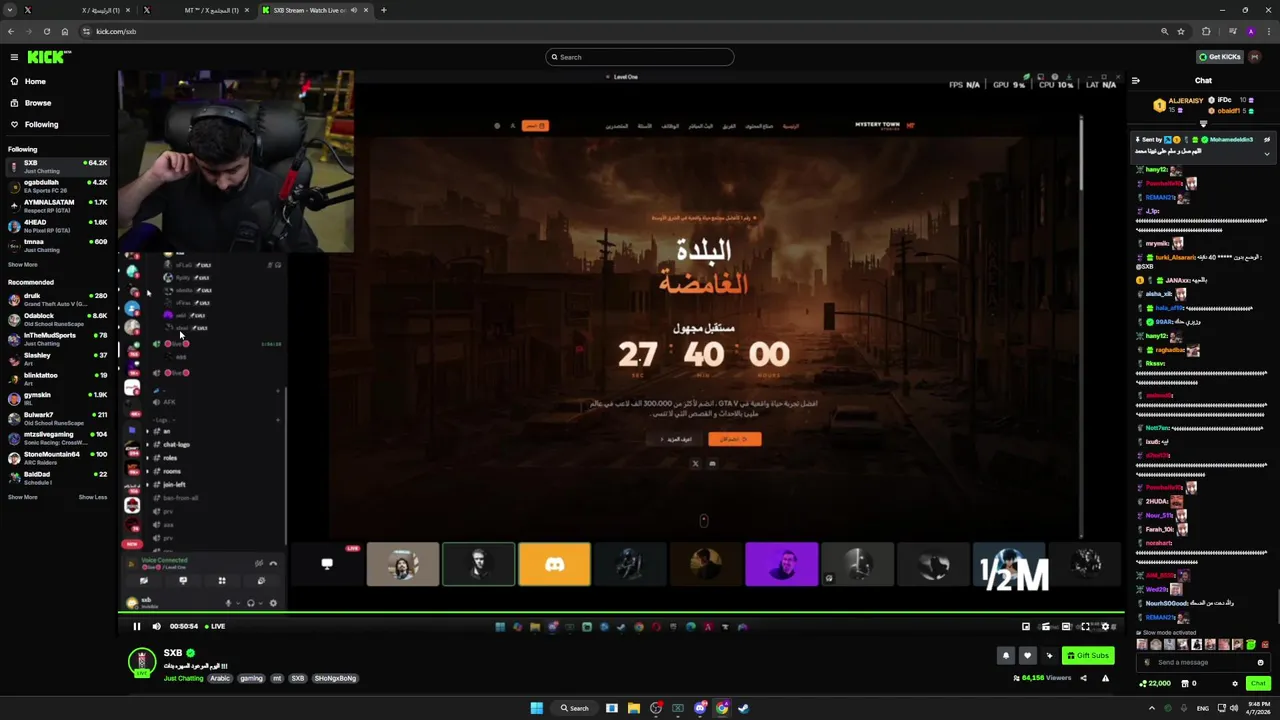Go back in browser history

[x=11, y=31]
